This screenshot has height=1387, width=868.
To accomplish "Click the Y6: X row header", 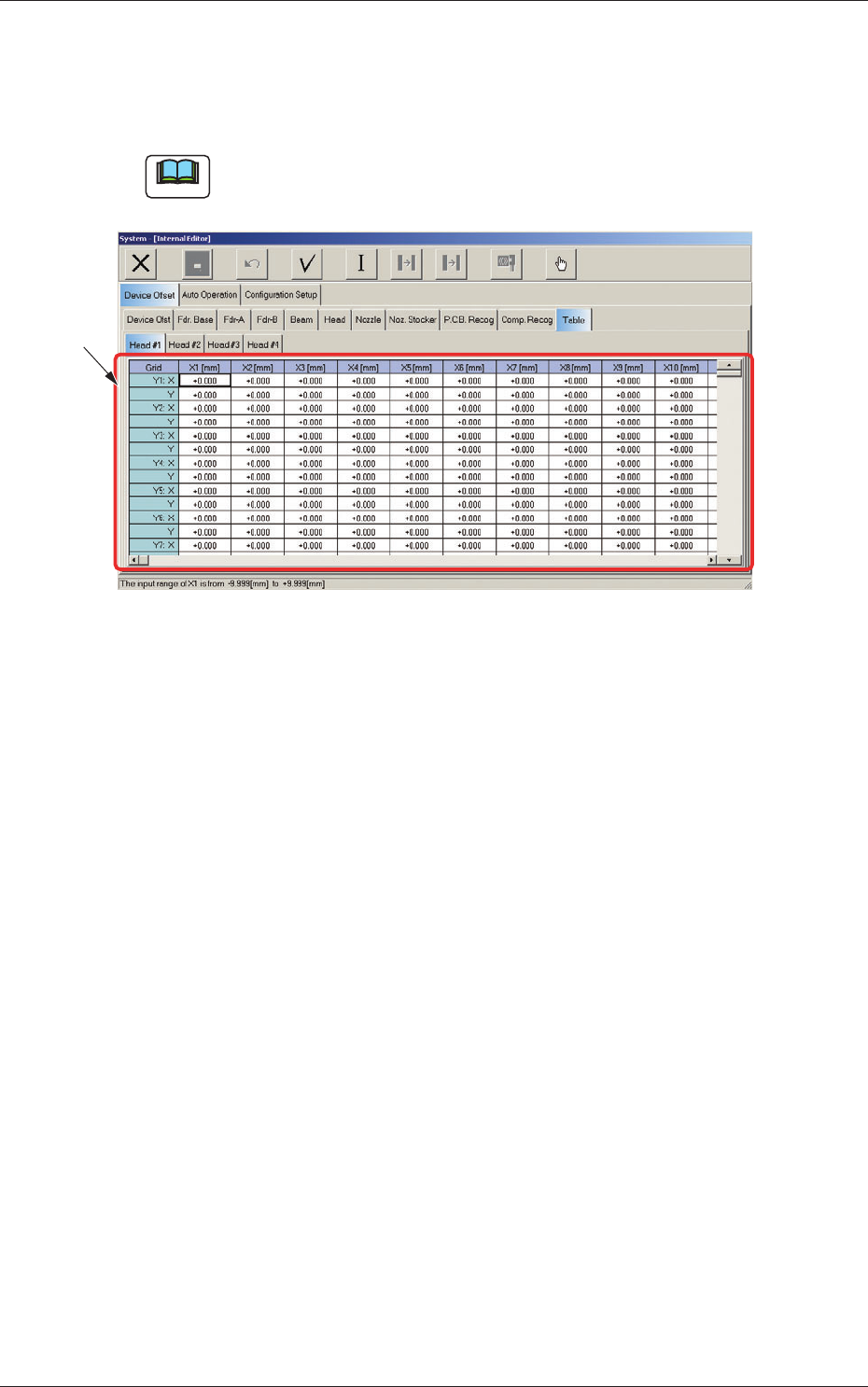I will (x=154, y=518).
